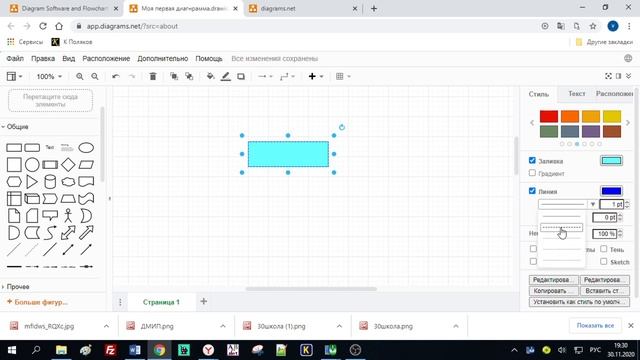This screenshot has height=360, width=640.
Task: Bring selected shape to front
Action: pos(174,76)
